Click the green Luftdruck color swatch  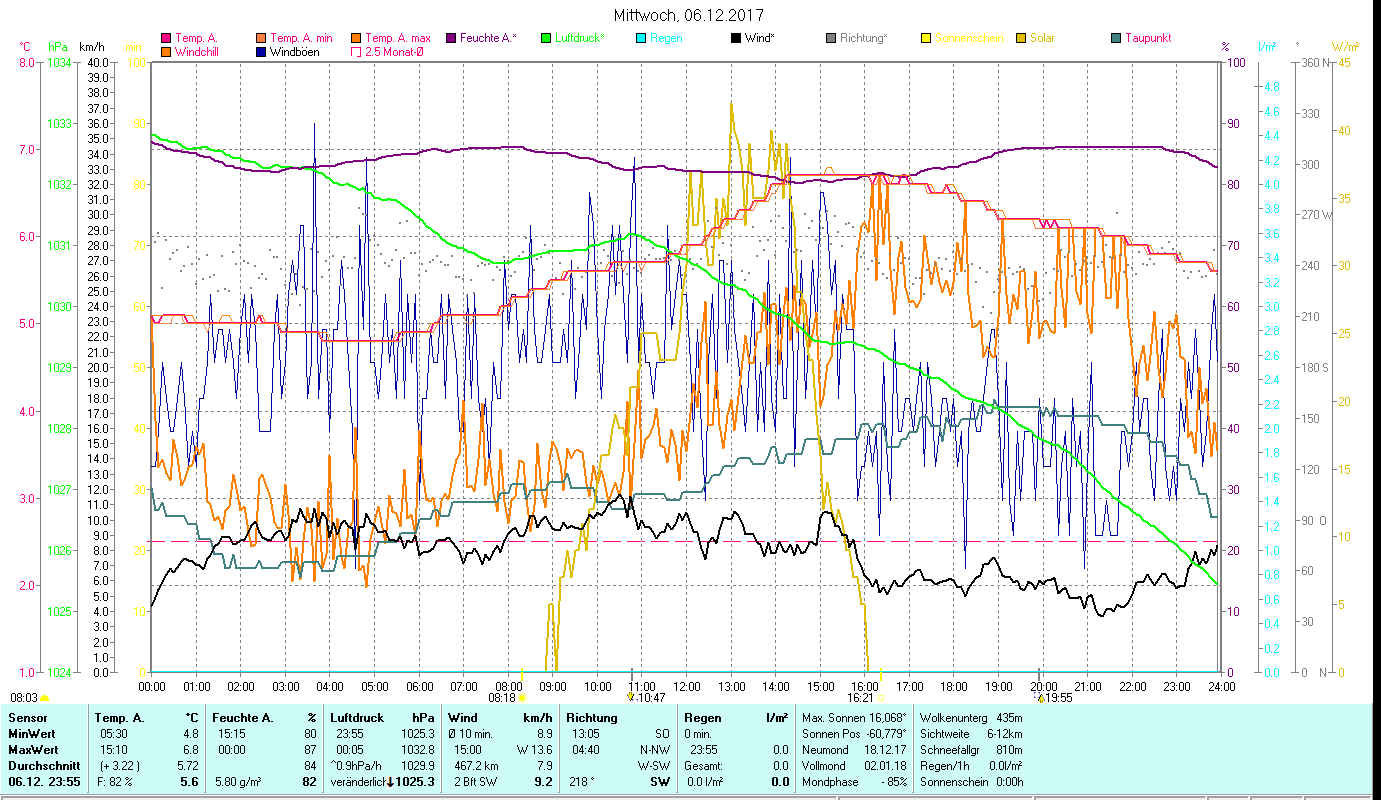point(545,38)
